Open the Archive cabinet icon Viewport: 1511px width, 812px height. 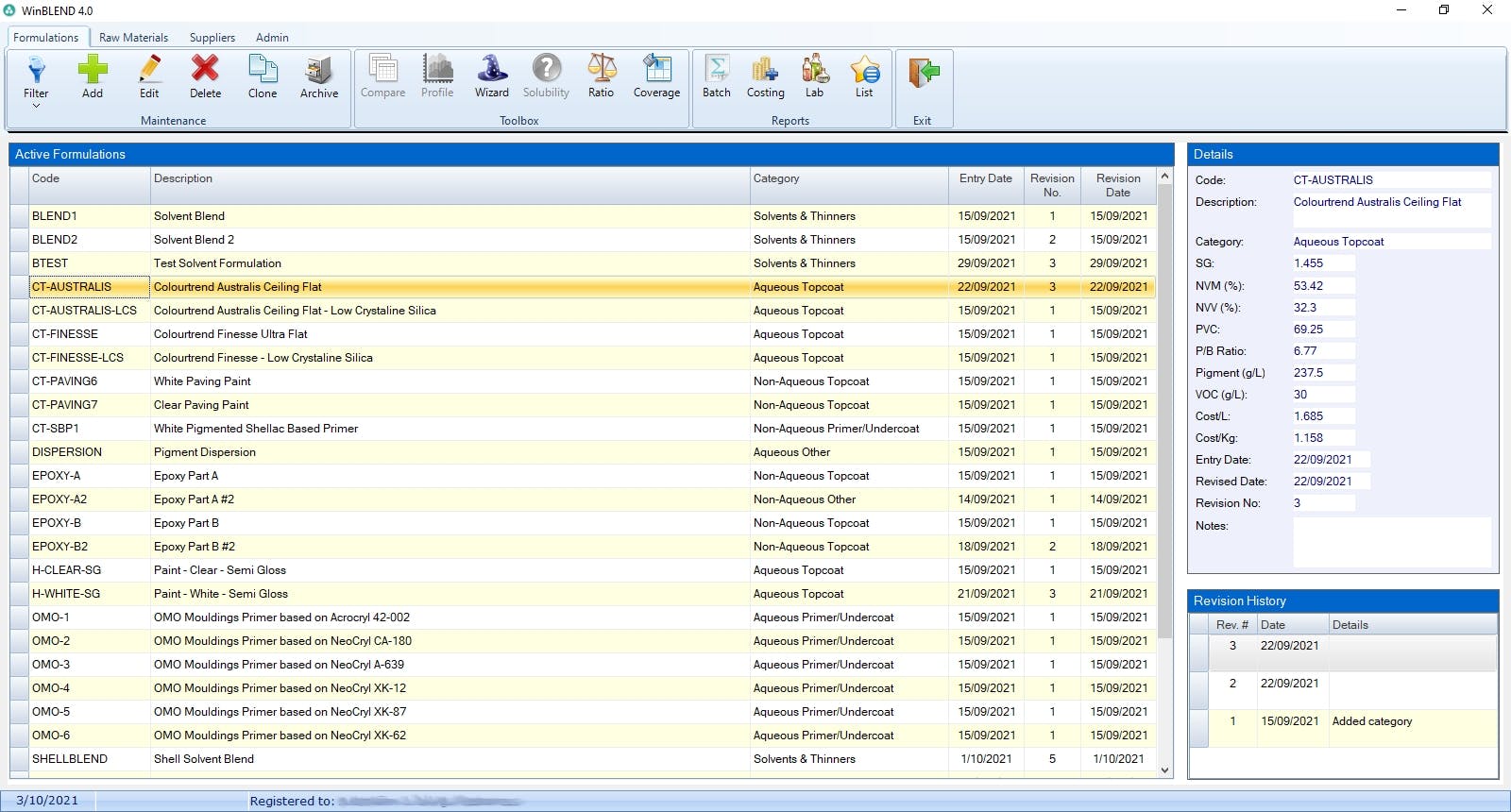pyautogui.click(x=319, y=76)
